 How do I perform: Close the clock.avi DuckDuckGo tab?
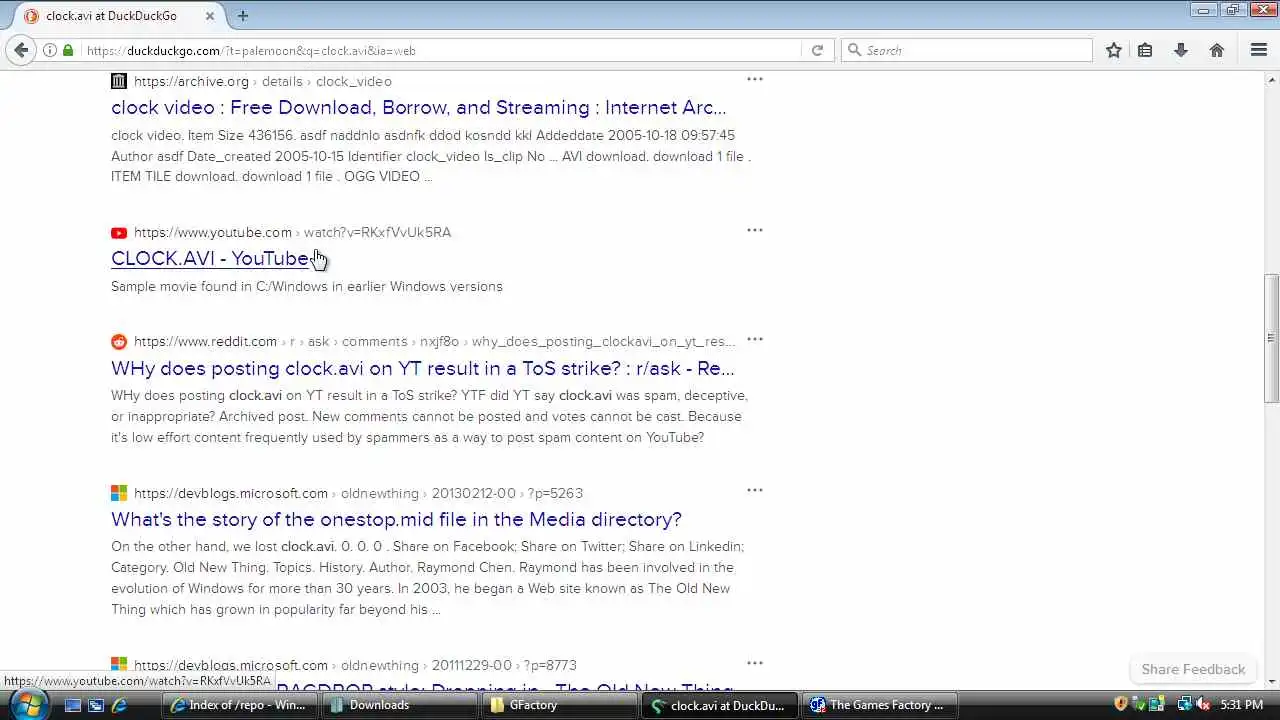tap(211, 16)
